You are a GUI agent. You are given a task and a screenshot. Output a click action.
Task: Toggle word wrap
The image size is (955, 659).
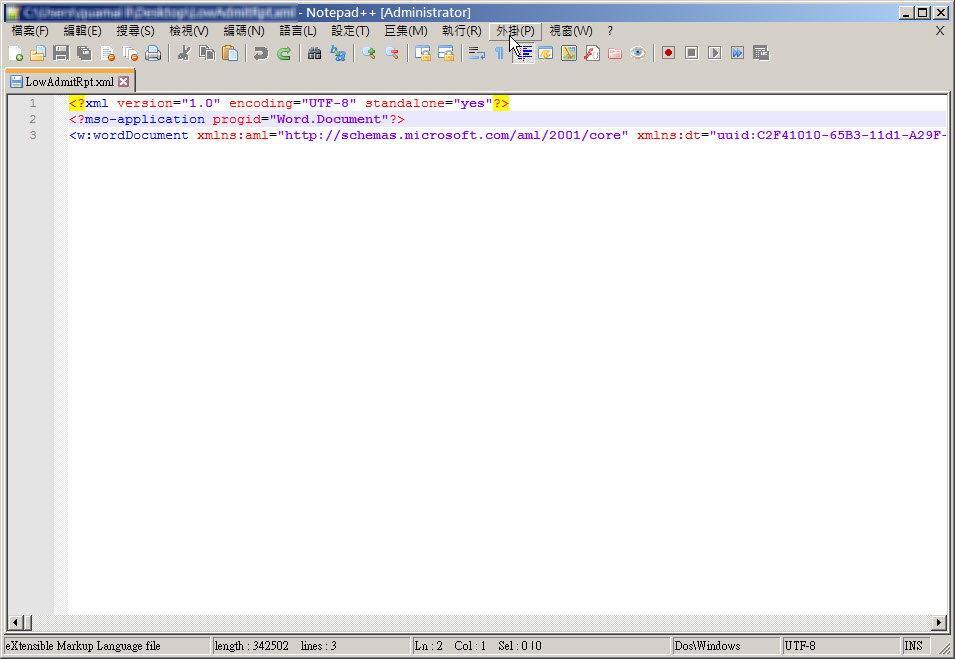(x=476, y=53)
